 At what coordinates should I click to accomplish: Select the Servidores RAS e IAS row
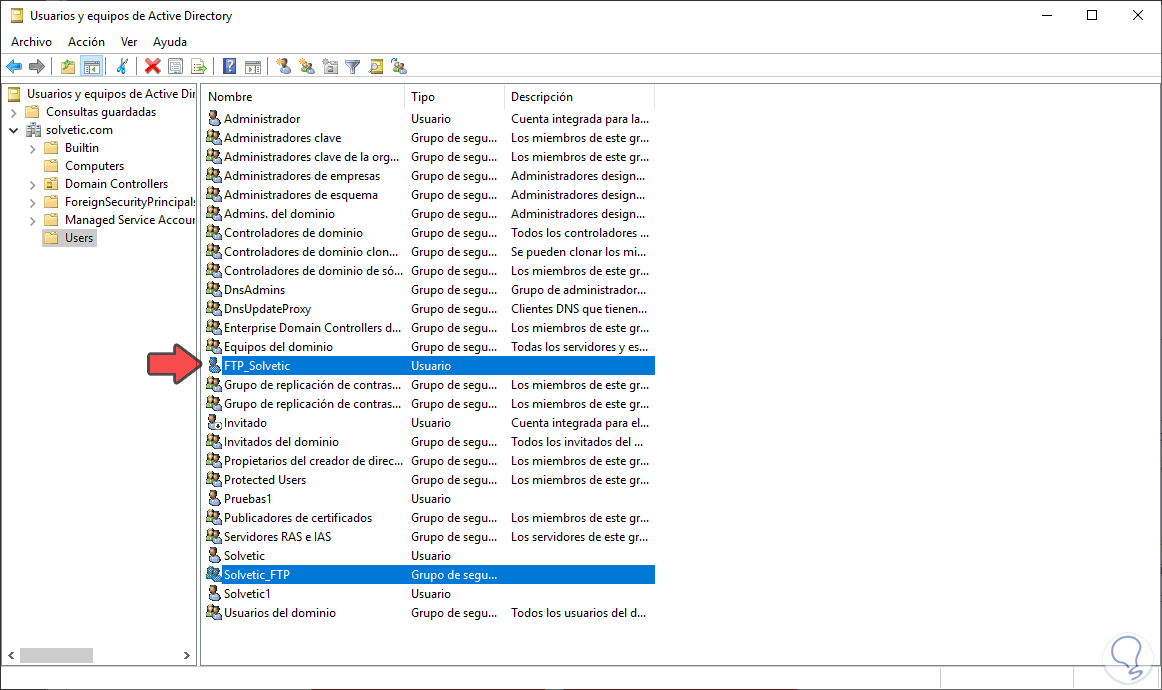pos(428,537)
